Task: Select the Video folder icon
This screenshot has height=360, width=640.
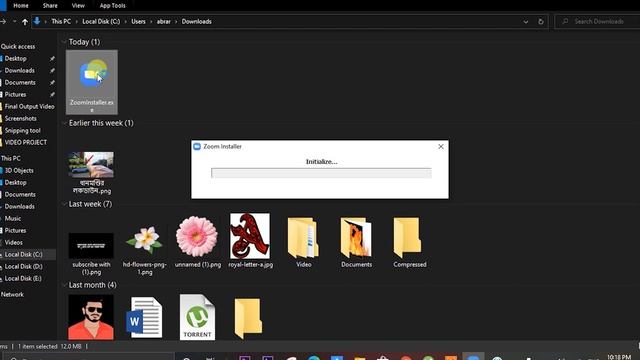Action: pyautogui.click(x=303, y=238)
